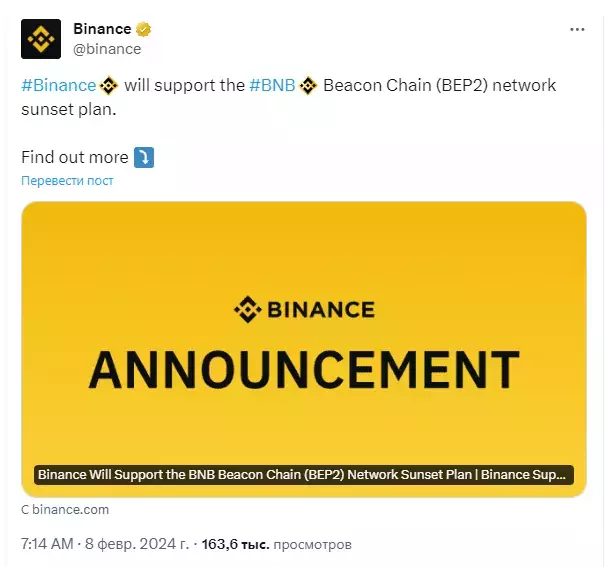This screenshot has height=567, width=605.
Task: Click the large ANNOUNCEMENT heading on the card
Action: [304, 370]
